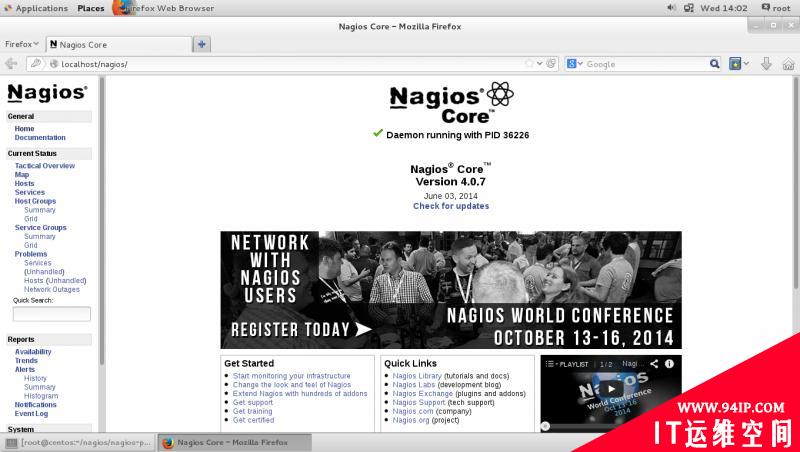Click the video share icon
Screen dimensions: 800x452
(x=654, y=364)
